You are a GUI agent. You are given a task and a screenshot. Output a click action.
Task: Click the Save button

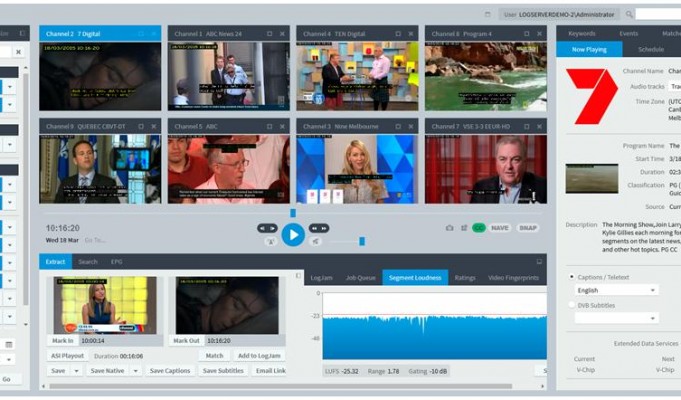click(x=58, y=370)
